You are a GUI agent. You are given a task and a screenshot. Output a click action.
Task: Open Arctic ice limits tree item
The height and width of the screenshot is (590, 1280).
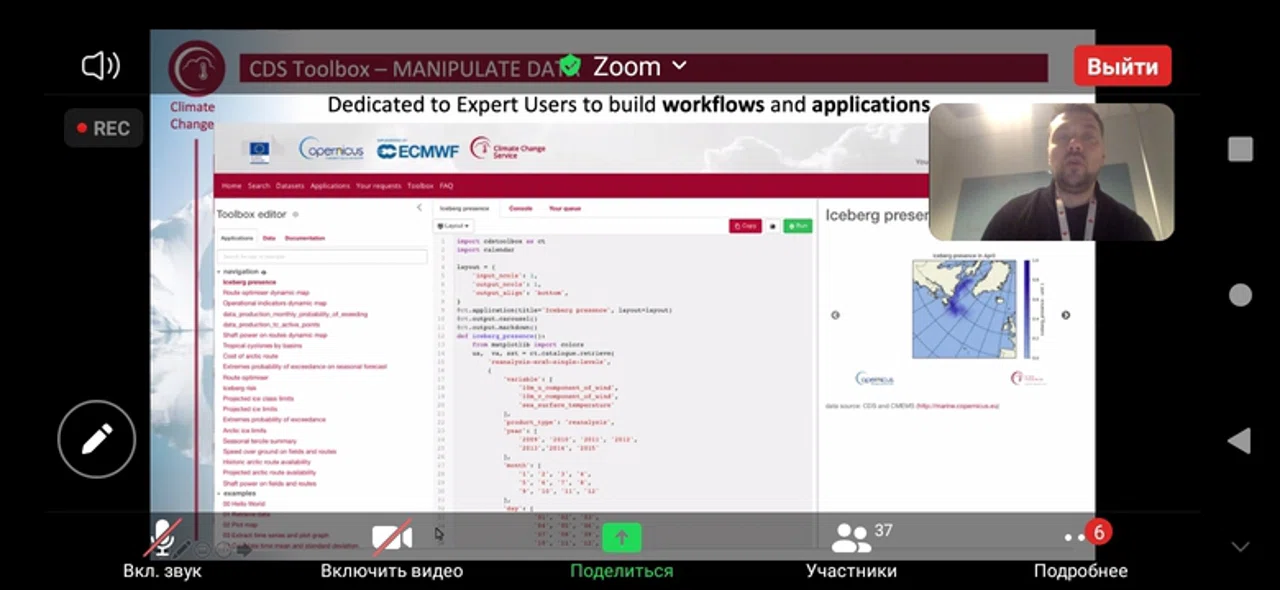coord(244,430)
